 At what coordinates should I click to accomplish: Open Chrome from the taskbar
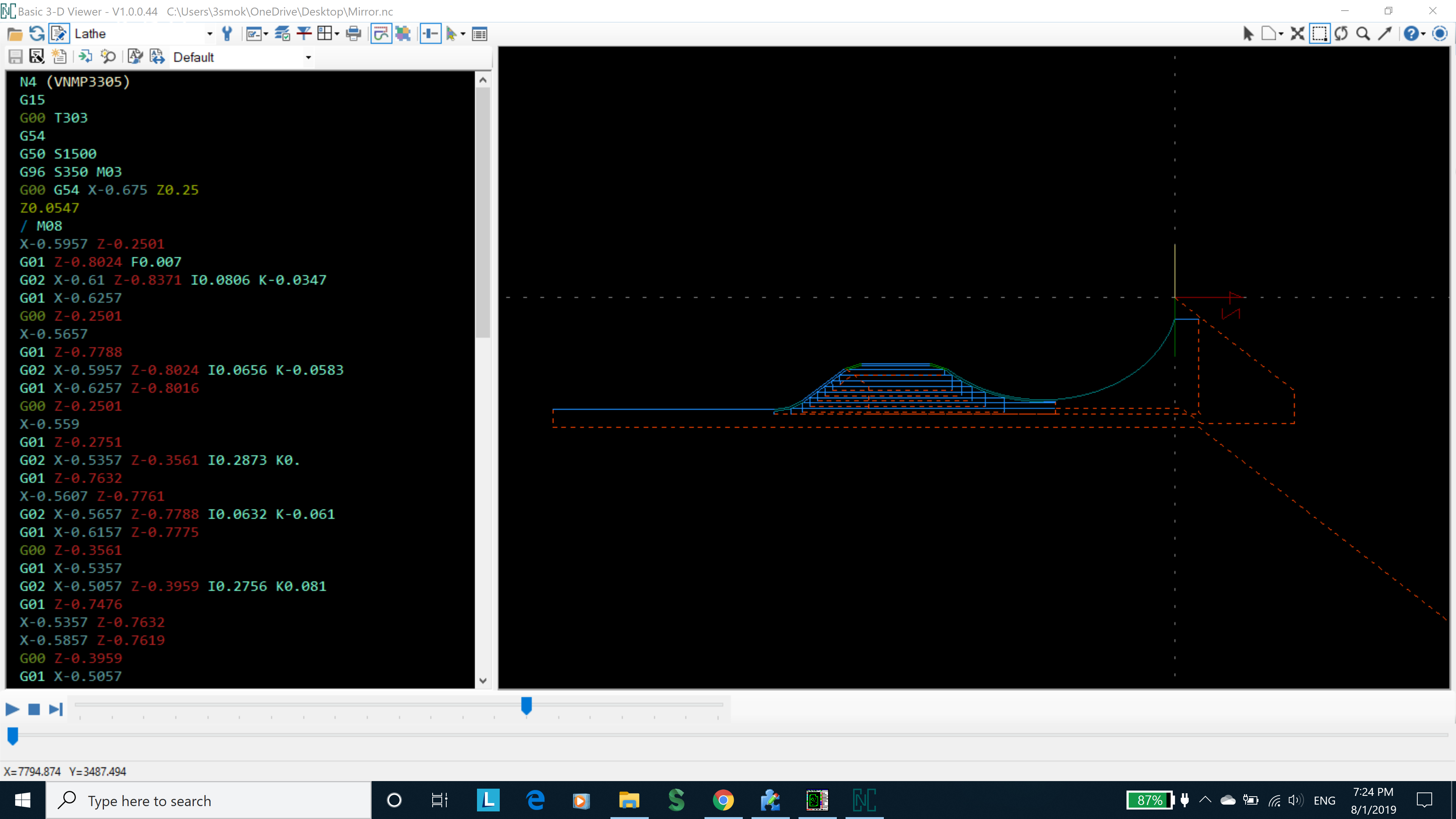[723, 800]
